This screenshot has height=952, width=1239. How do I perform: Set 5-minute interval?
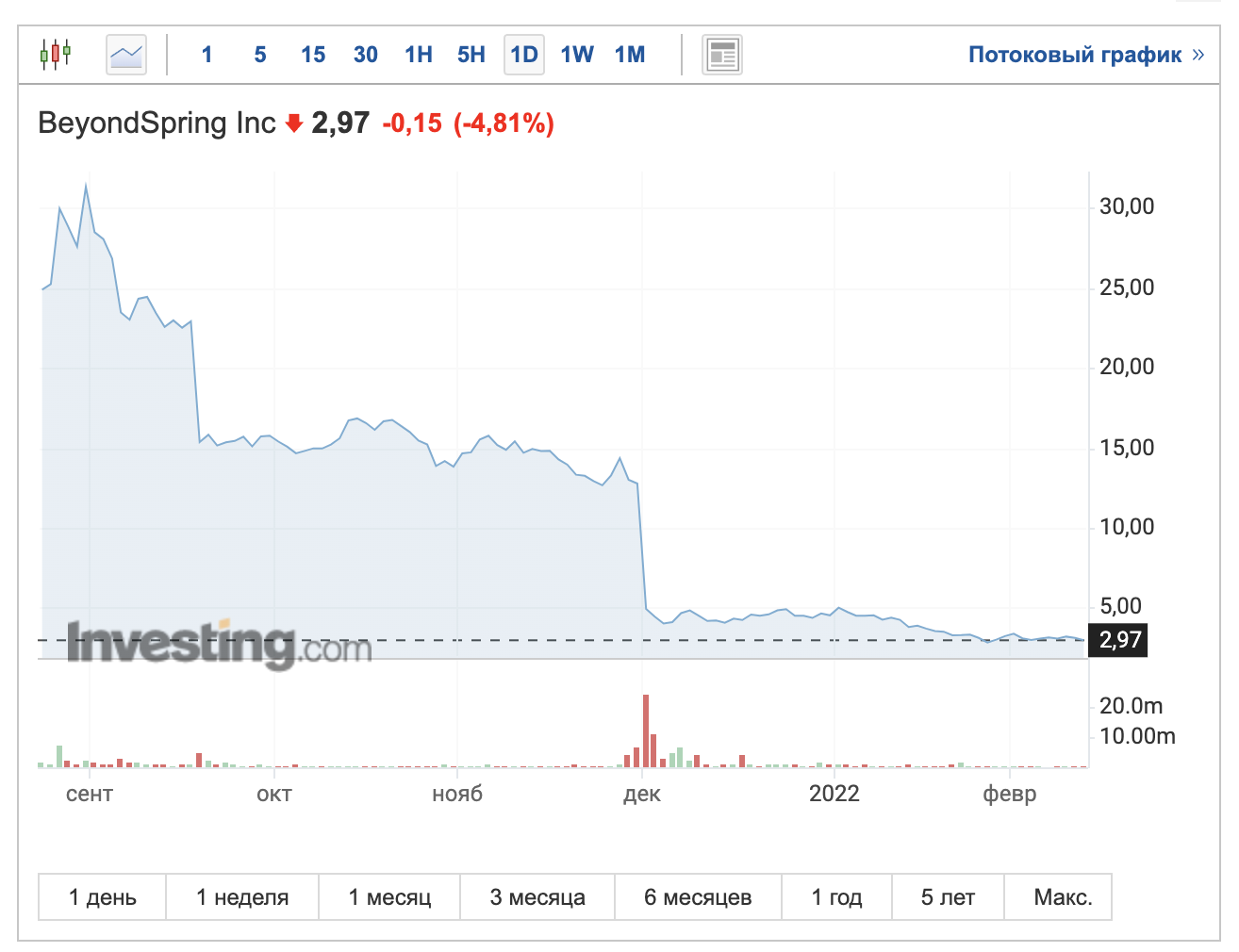[x=260, y=55]
